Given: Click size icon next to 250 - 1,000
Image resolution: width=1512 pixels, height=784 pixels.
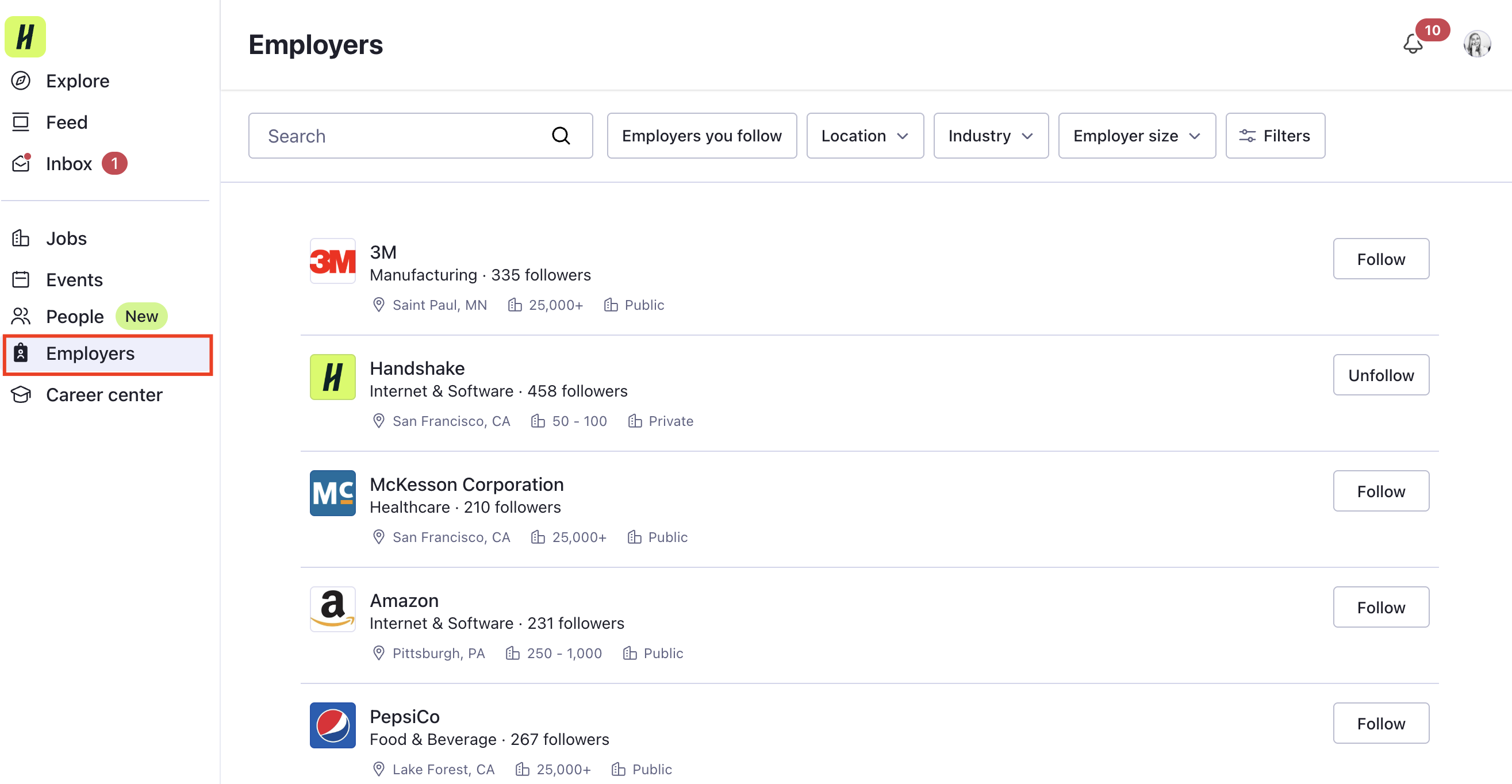Looking at the screenshot, I should click(x=512, y=653).
